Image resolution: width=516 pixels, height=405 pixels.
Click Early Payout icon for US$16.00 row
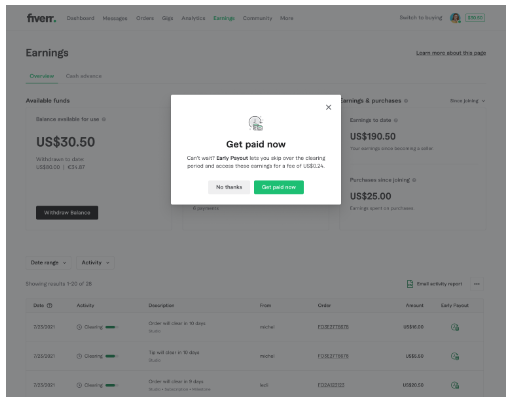click(x=455, y=327)
